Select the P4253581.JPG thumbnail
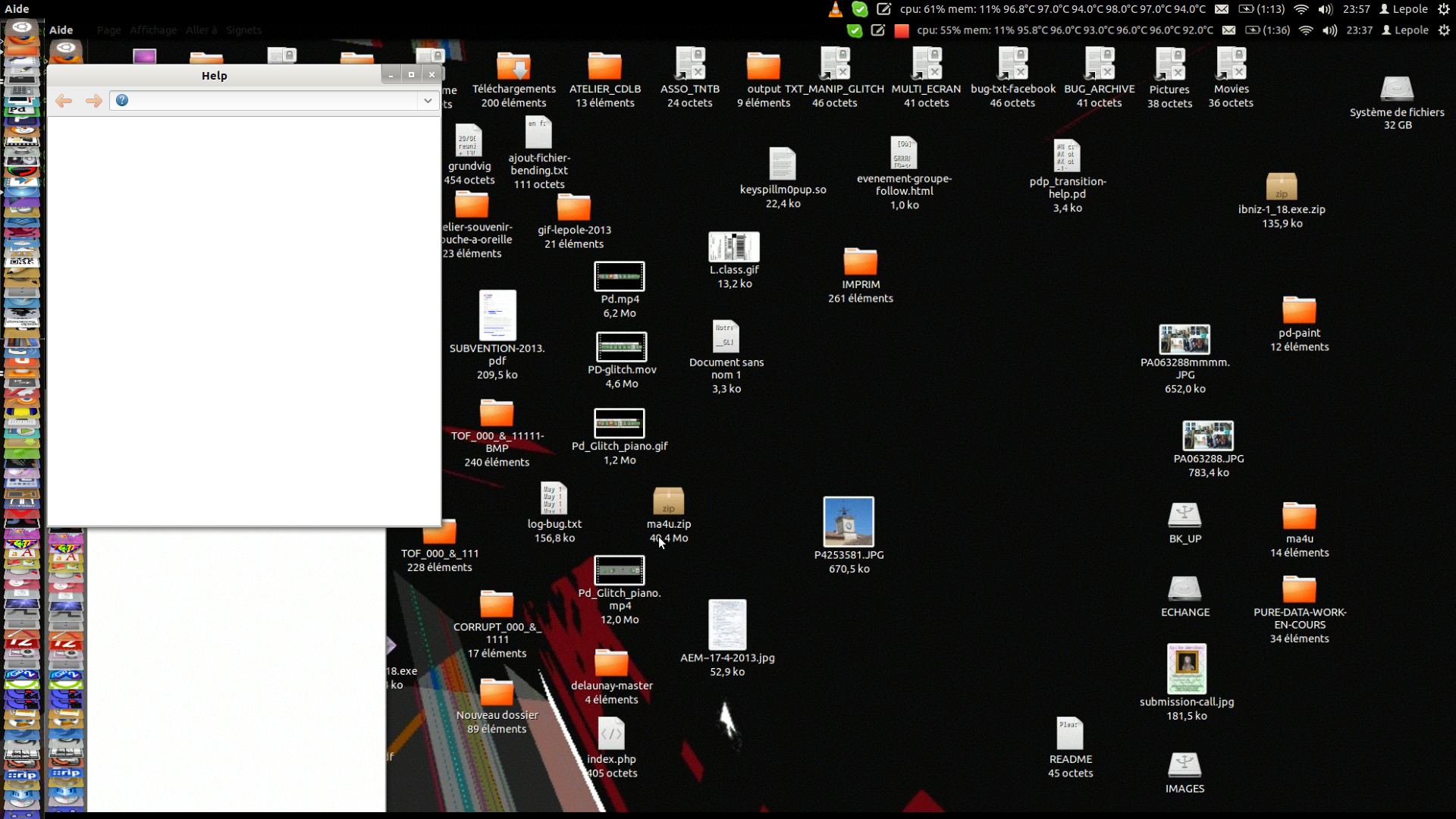The image size is (1456, 819). tap(849, 522)
